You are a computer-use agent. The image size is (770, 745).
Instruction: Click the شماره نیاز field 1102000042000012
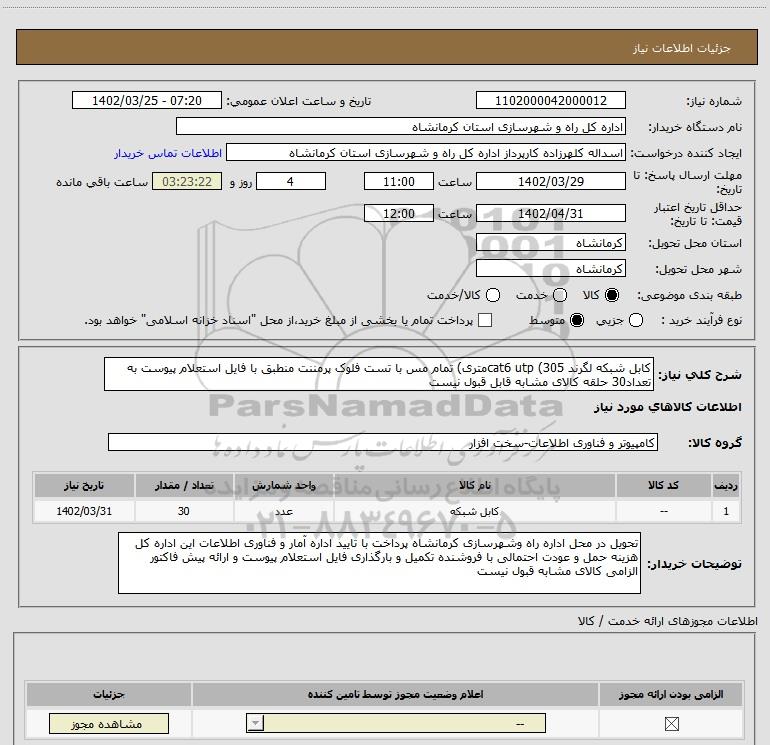click(x=550, y=101)
